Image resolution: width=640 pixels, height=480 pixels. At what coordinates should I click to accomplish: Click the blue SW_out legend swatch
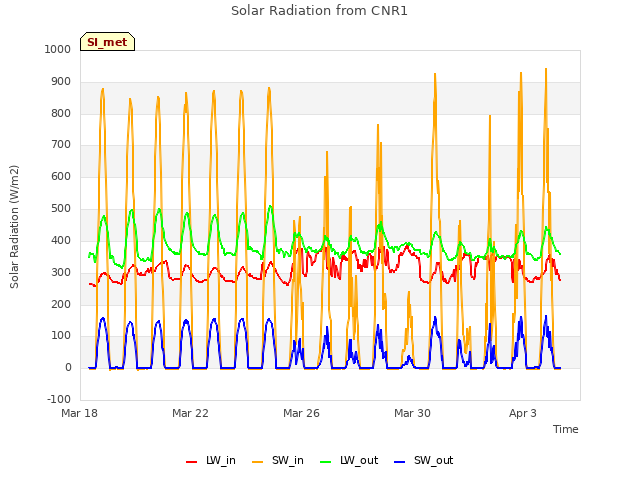[400, 462]
